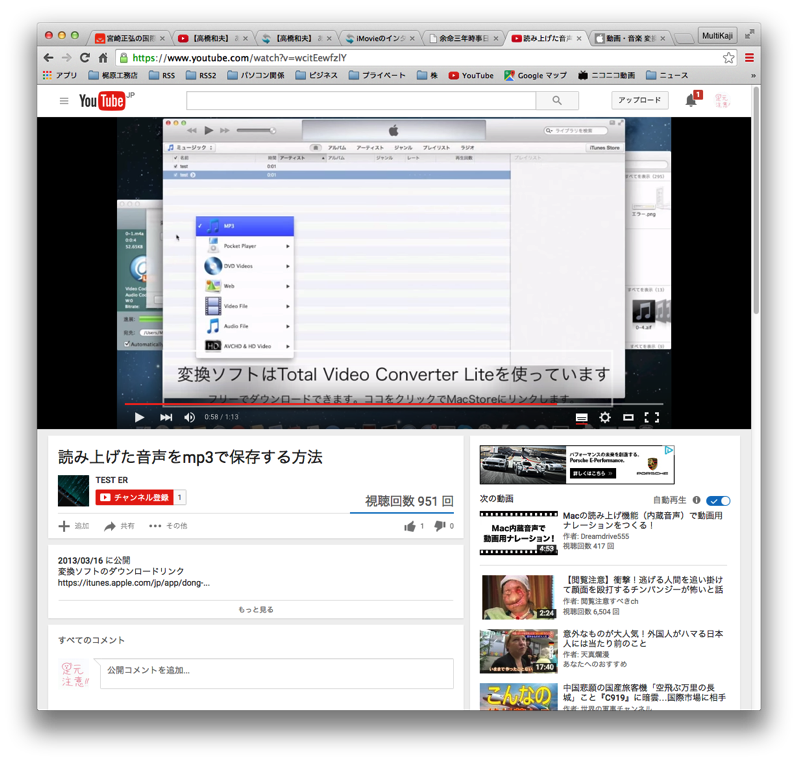Open the チンパンジー video thumbnail
Viewport: 798px width, 762px height.
tap(518, 597)
